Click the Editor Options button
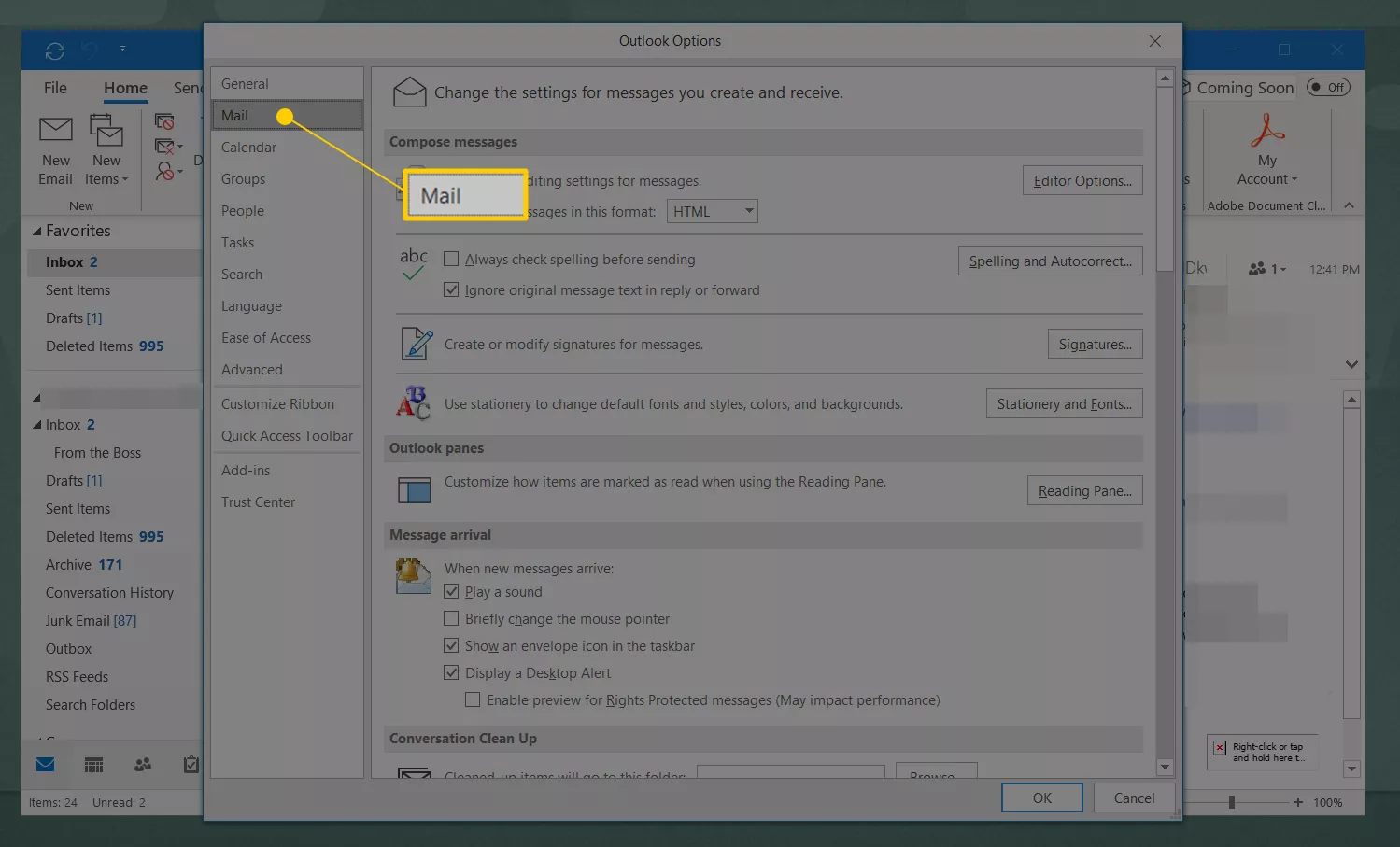 coord(1082,180)
